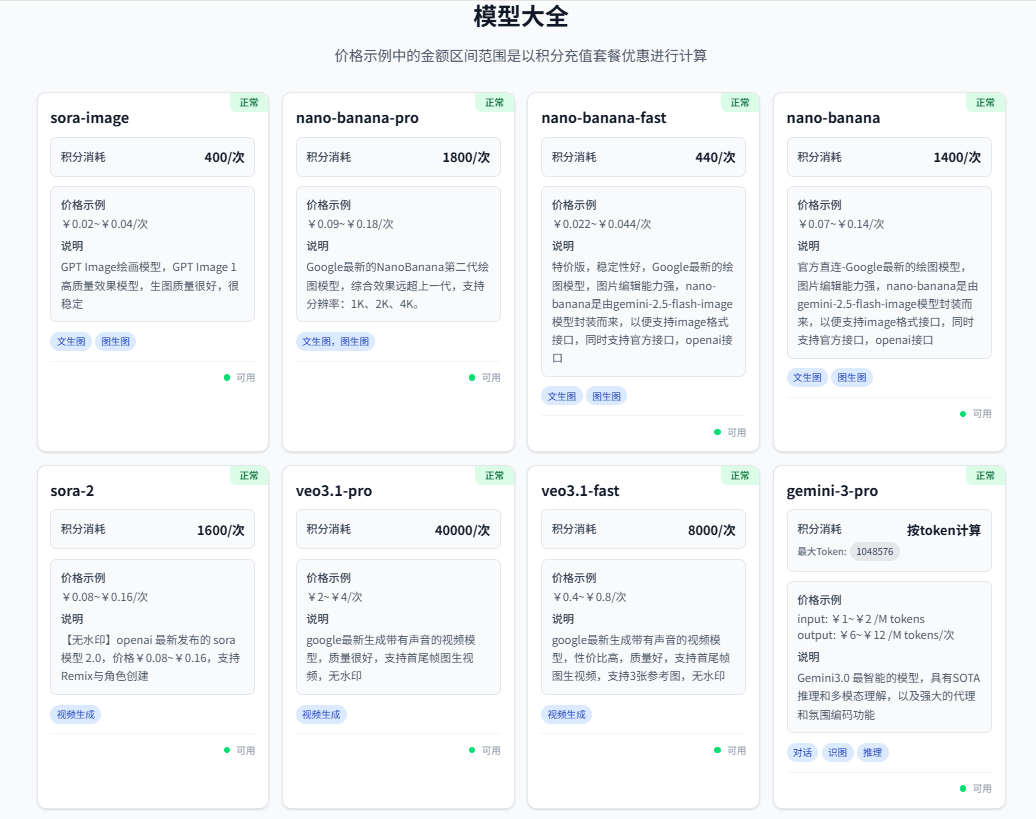Click the green status dot on nano-banana-fast card

tap(717, 432)
